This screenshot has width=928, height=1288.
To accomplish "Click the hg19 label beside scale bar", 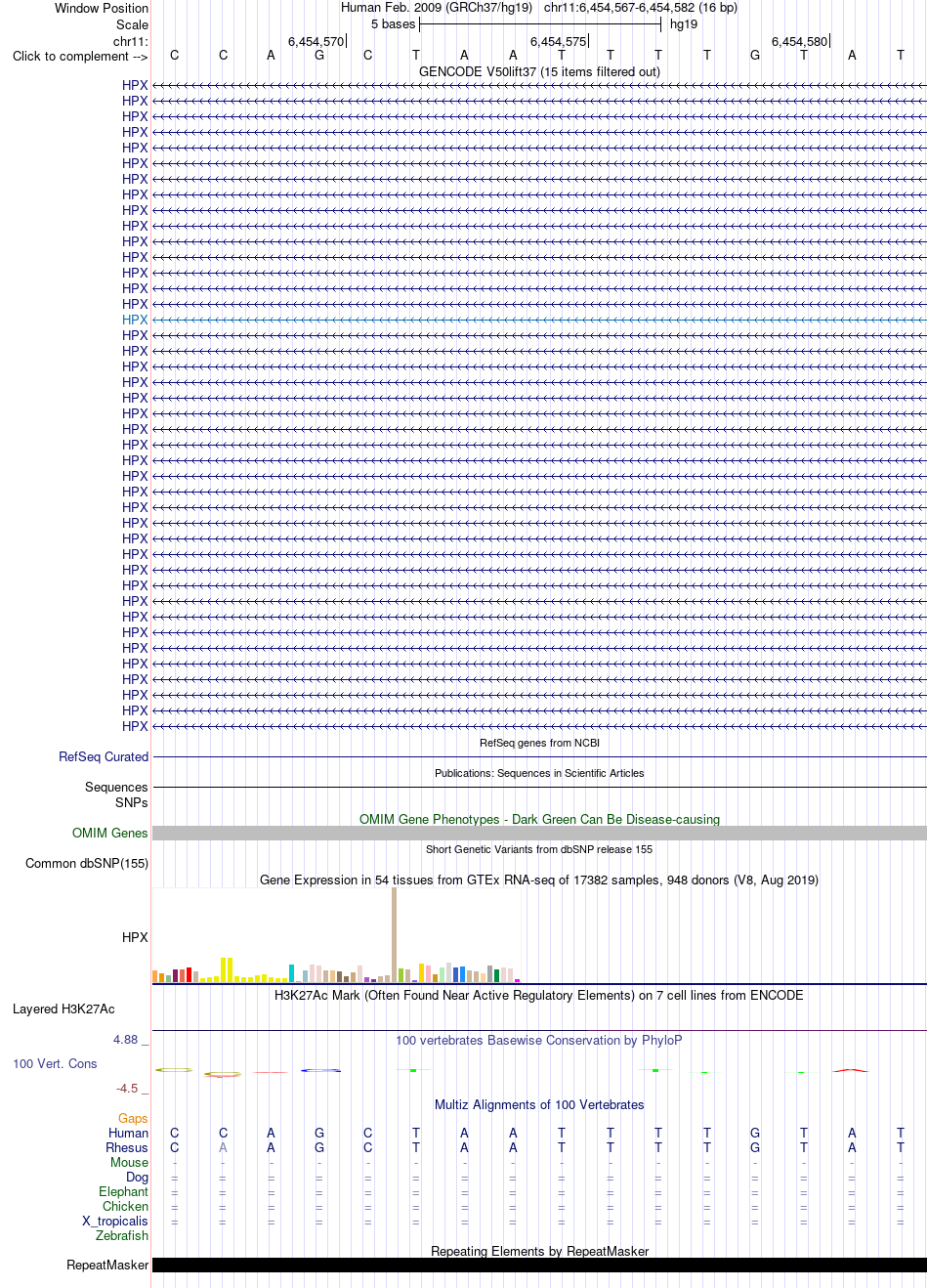I will pos(684,24).
